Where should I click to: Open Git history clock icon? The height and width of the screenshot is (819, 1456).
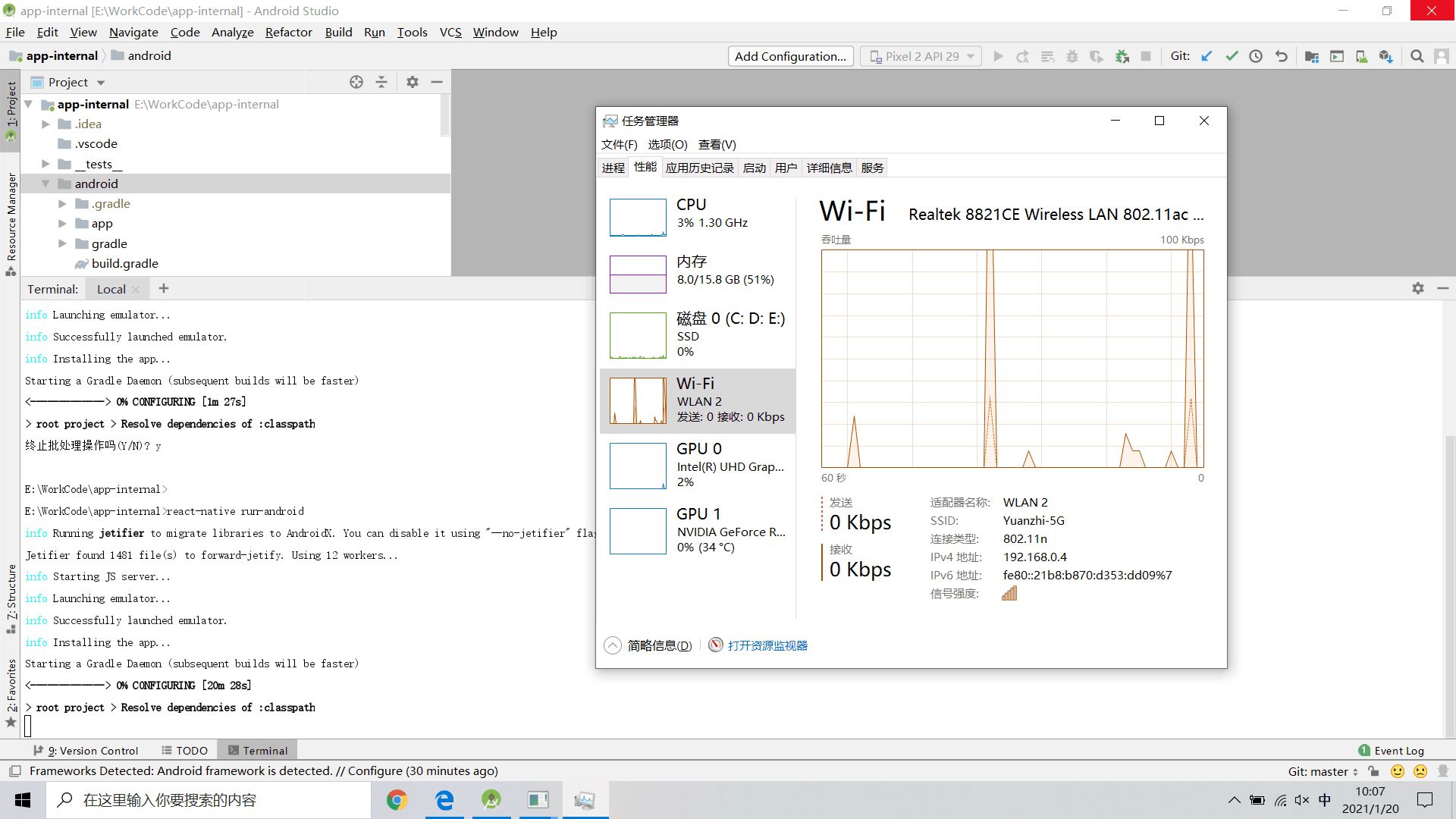(1256, 56)
